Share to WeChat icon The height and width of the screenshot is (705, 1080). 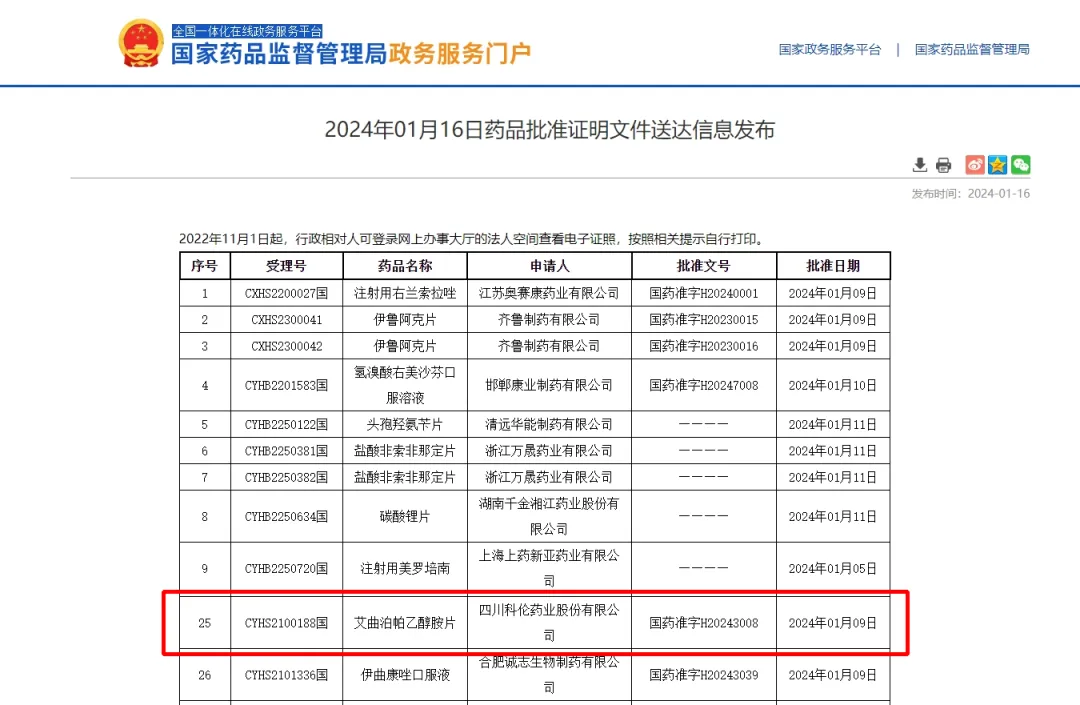(x=1021, y=165)
